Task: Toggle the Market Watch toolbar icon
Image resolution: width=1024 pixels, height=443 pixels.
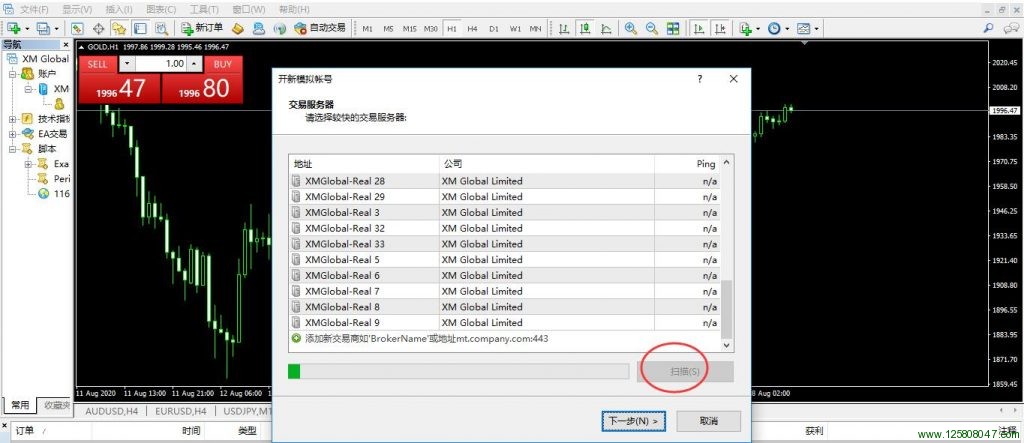Action: click(x=77, y=28)
